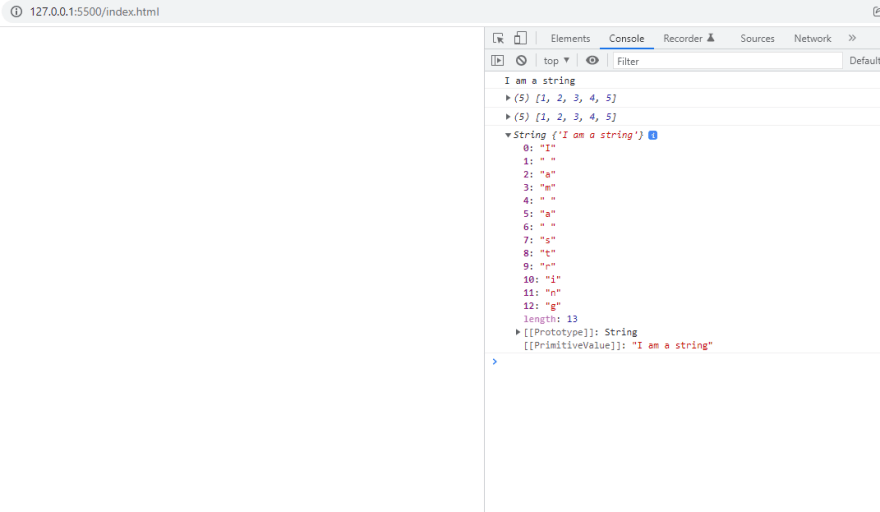Open the Recorder tab
The height and width of the screenshot is (512, 880).
(689, 38)
